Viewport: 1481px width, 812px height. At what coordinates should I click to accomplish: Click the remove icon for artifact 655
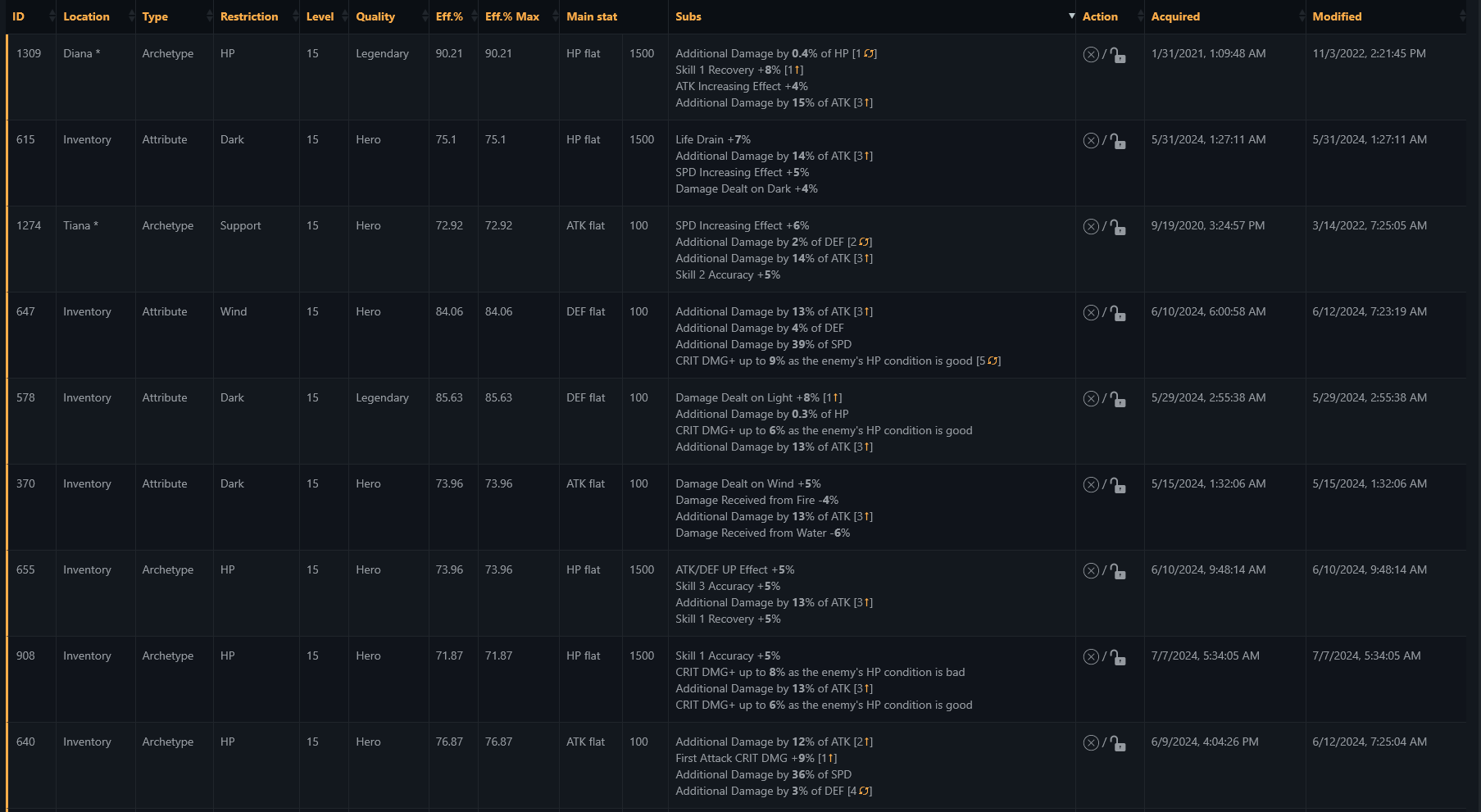click(x=1091, y=570)
